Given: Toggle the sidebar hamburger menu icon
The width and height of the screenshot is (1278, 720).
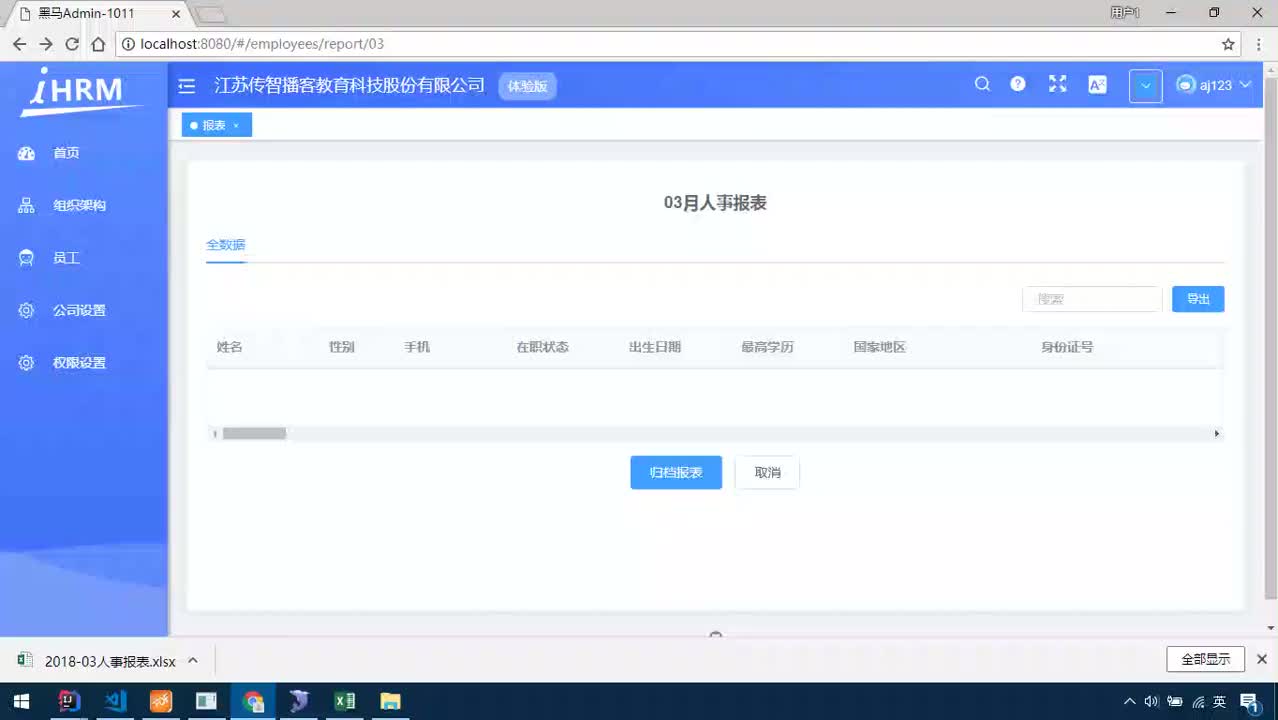Looking at the screenshot, I should click(187, 86).
